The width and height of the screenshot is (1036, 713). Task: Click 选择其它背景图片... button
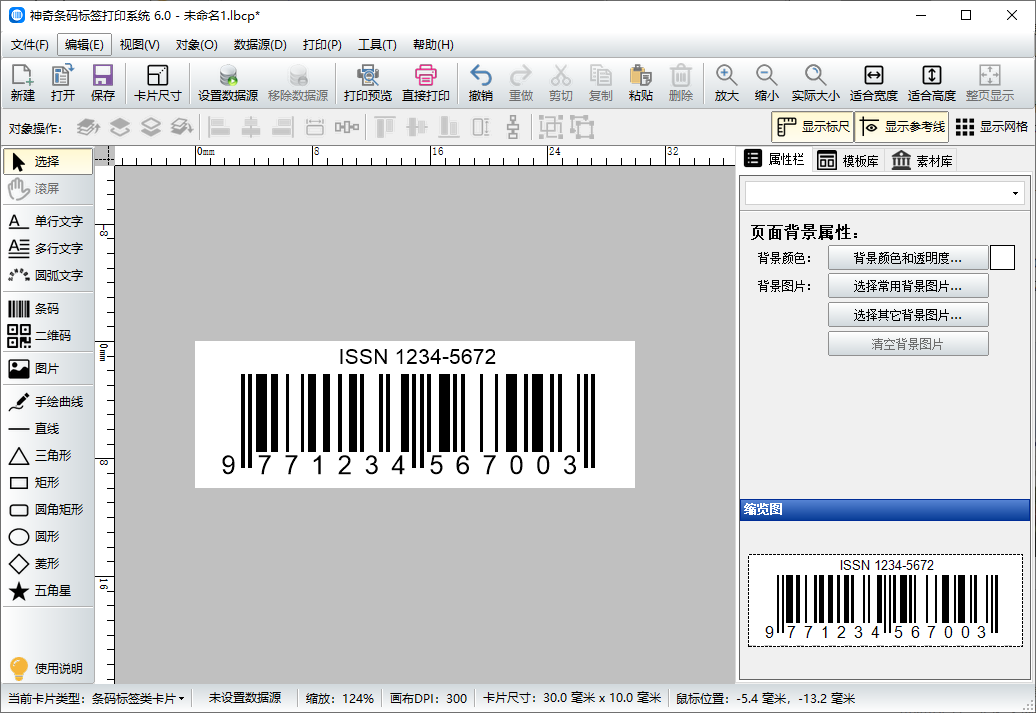pyautogui.click(x=908, y=315)
